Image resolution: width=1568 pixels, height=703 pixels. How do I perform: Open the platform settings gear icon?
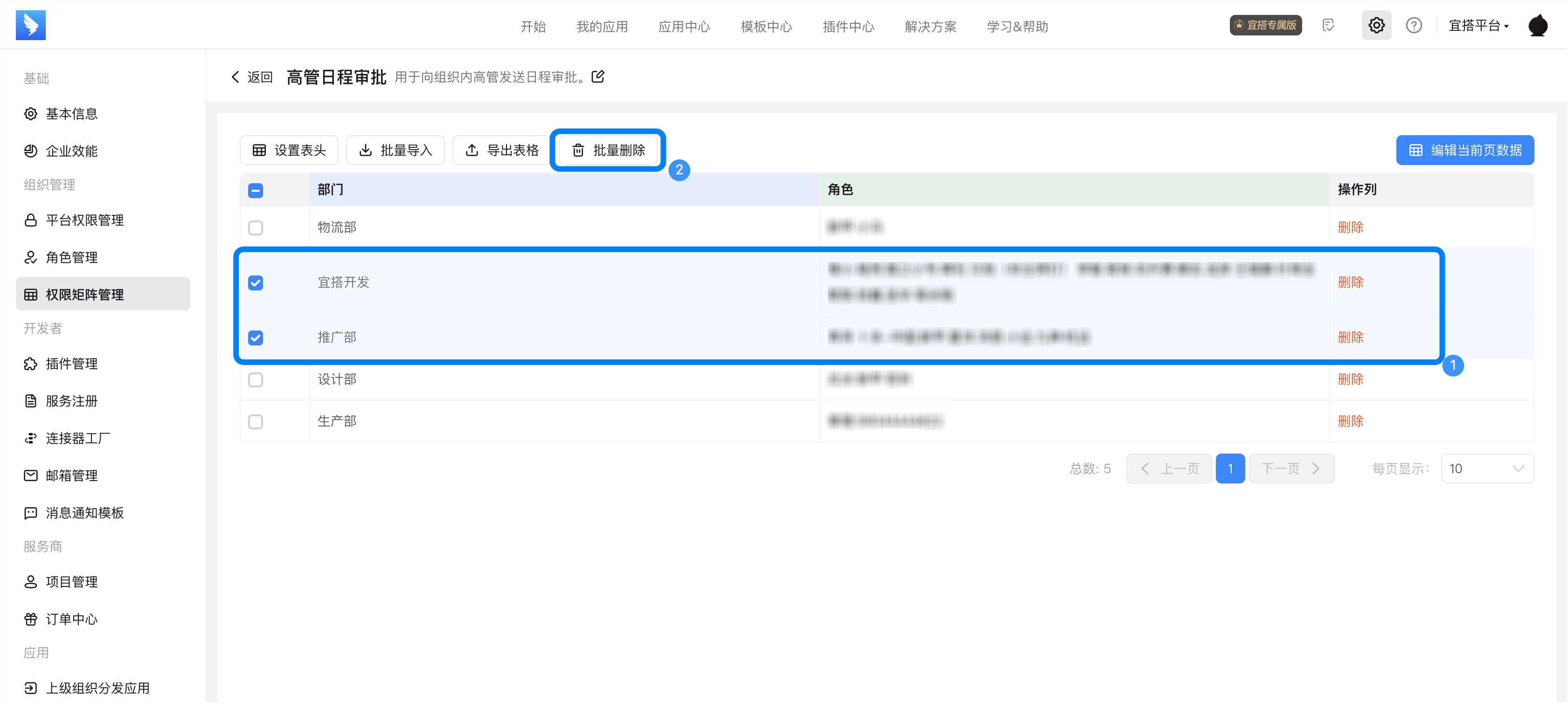pyautogui.click(x=1376, y=26)
